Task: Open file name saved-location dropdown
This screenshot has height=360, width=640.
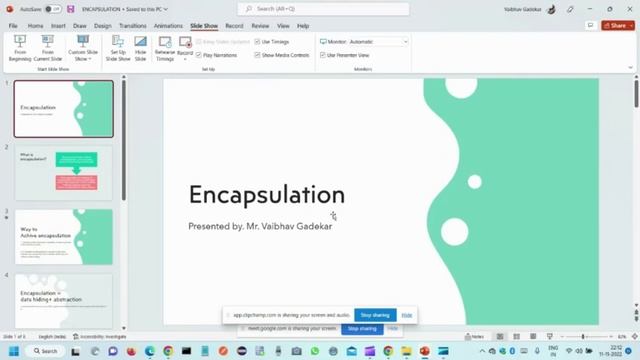Action: coord(166,9)
